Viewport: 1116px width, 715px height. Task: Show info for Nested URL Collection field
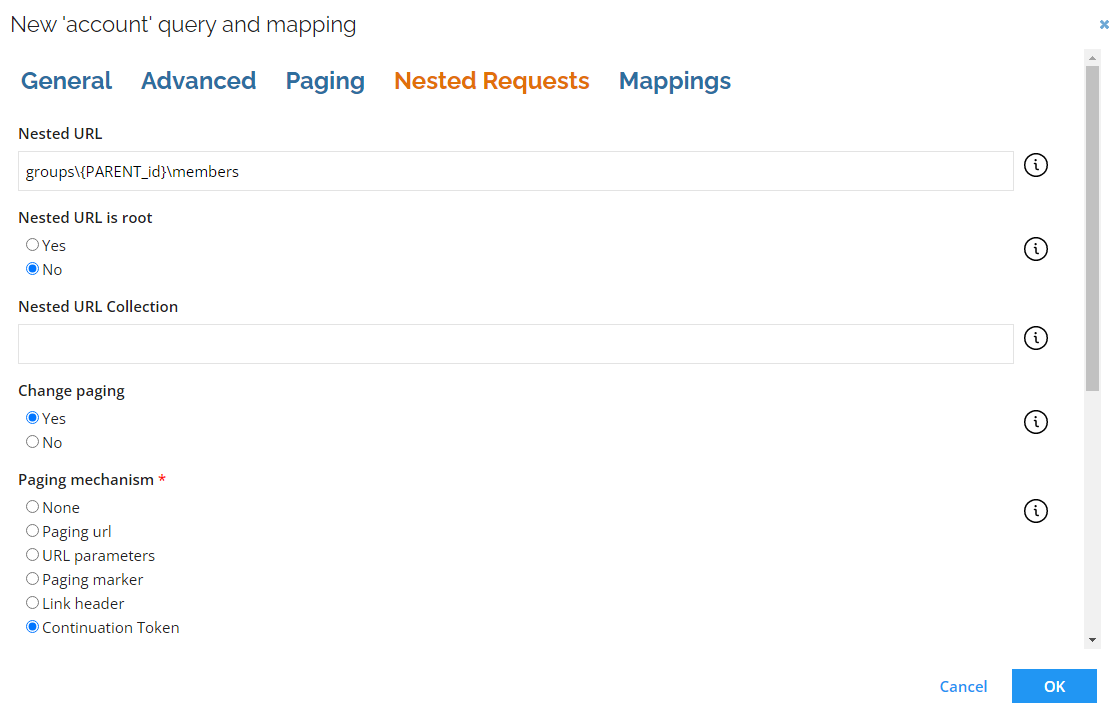coord(1036,338)
